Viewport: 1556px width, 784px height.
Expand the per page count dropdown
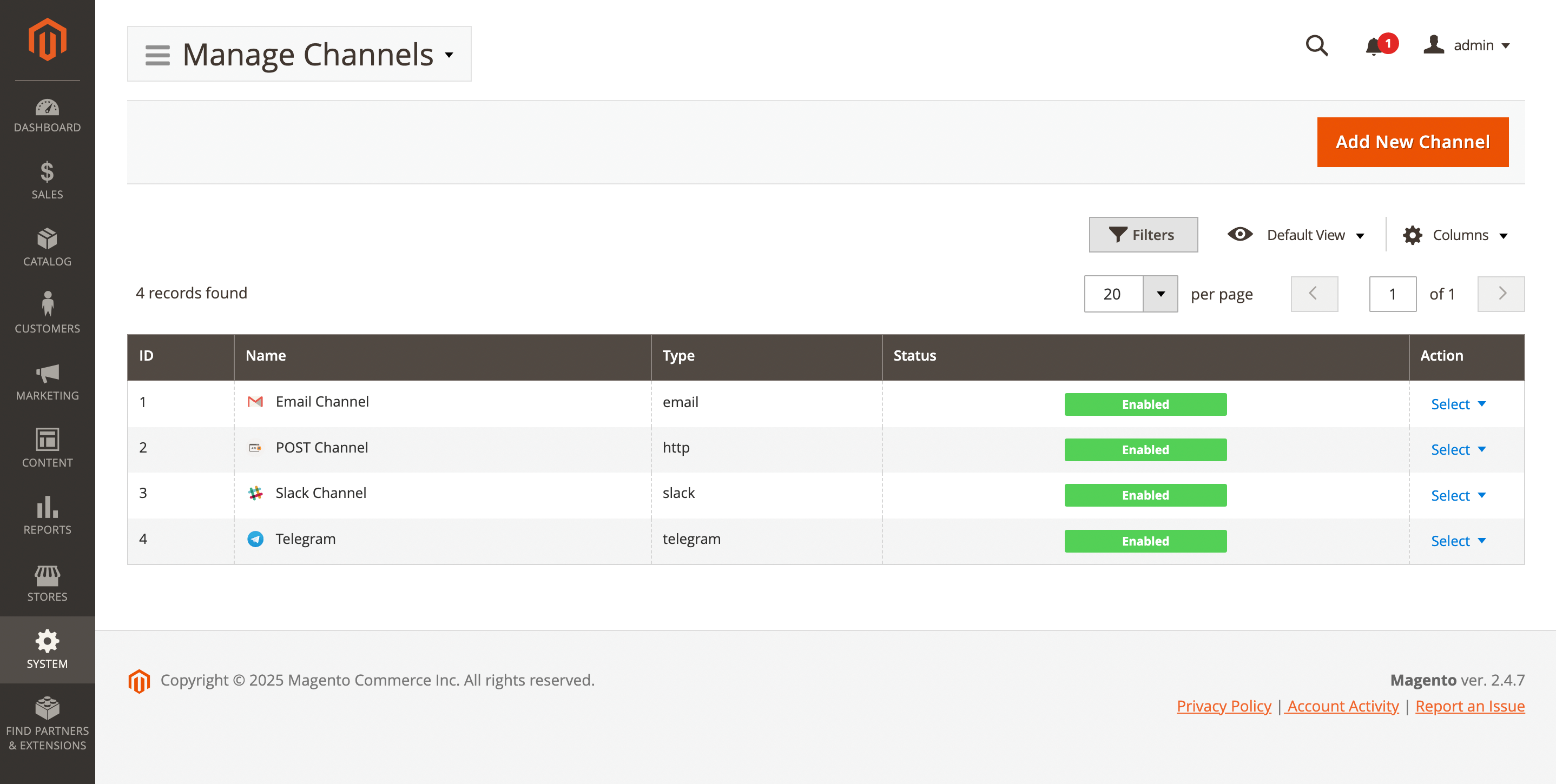pyautogui.click(x=1161, y=294)
